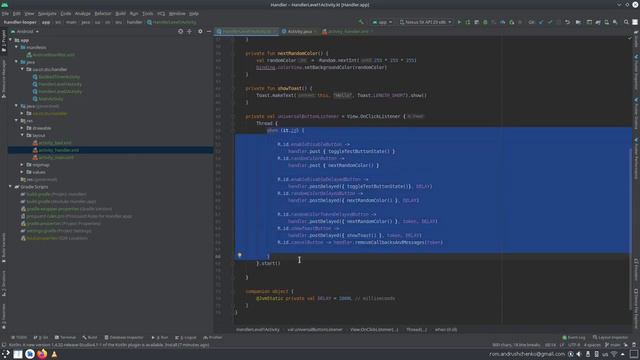This screenshot has width=640, height=360.
Task: Open the Build tool window
Action: [x=90, y=338]
